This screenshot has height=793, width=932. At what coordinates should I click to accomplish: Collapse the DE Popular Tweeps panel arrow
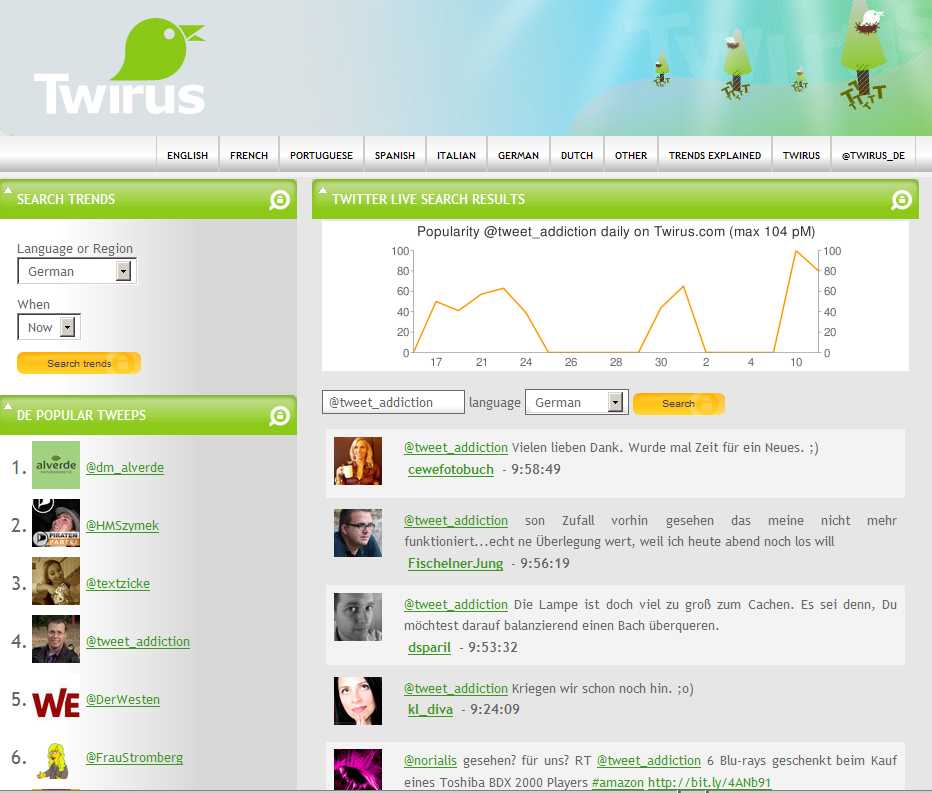click(x=8, y=406)
